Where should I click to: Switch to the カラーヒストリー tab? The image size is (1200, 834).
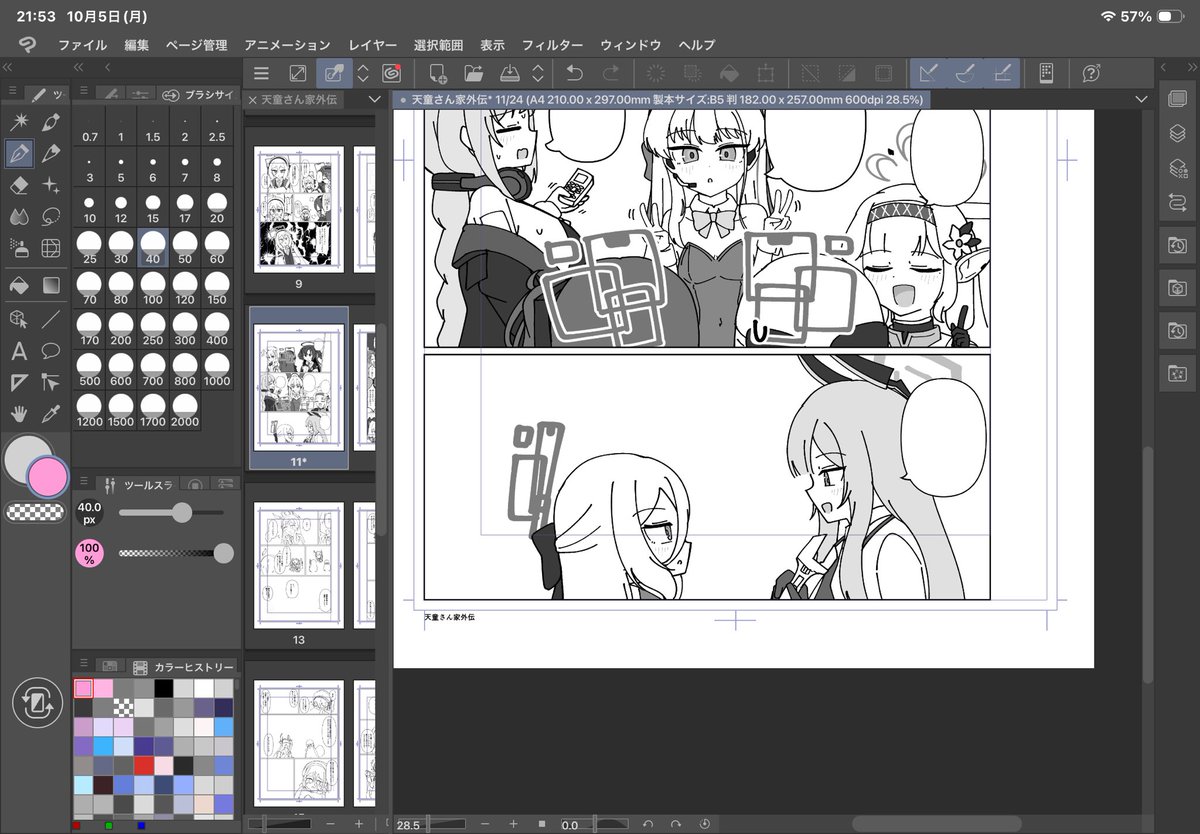point(183,667)
